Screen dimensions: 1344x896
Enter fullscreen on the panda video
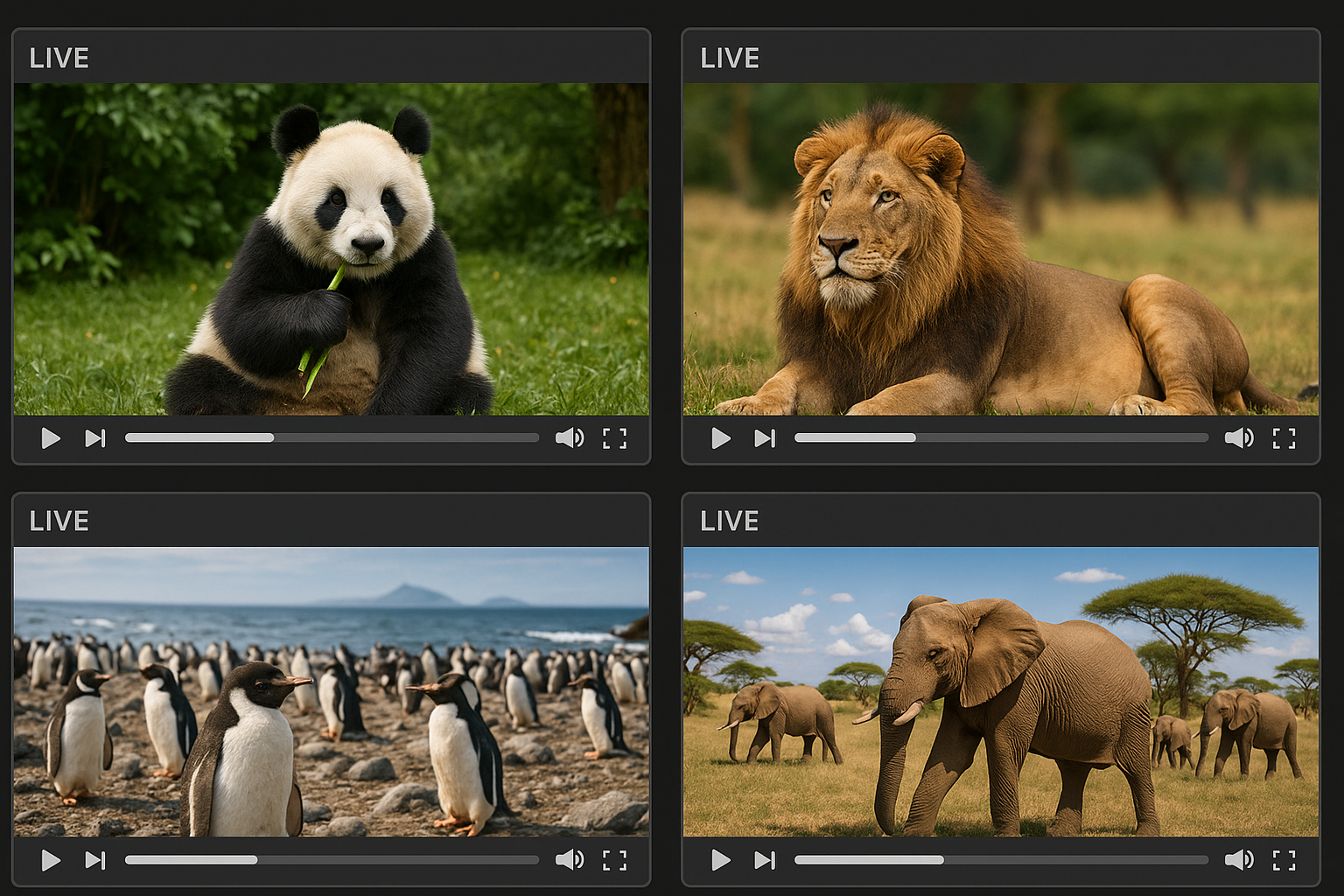click(x=614, y=438)
